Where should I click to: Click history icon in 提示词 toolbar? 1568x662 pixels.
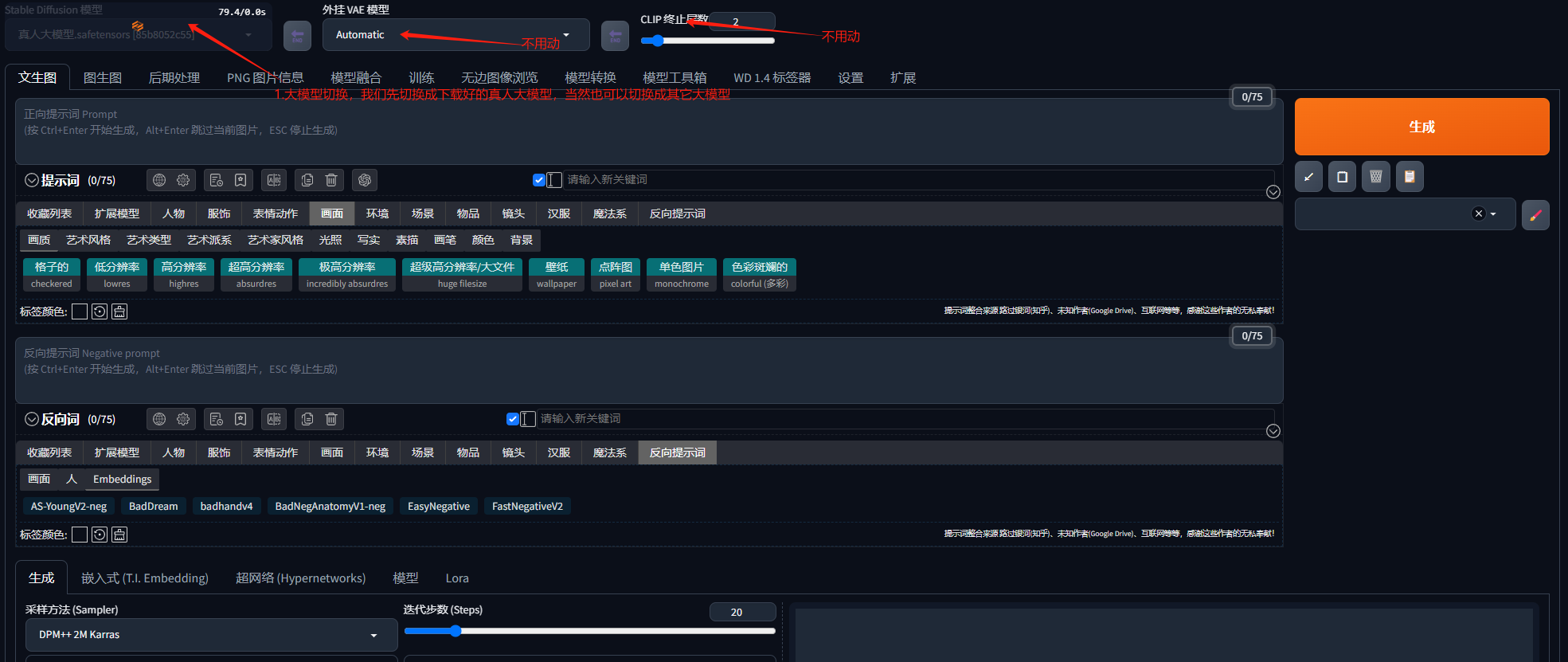point(217,180)
